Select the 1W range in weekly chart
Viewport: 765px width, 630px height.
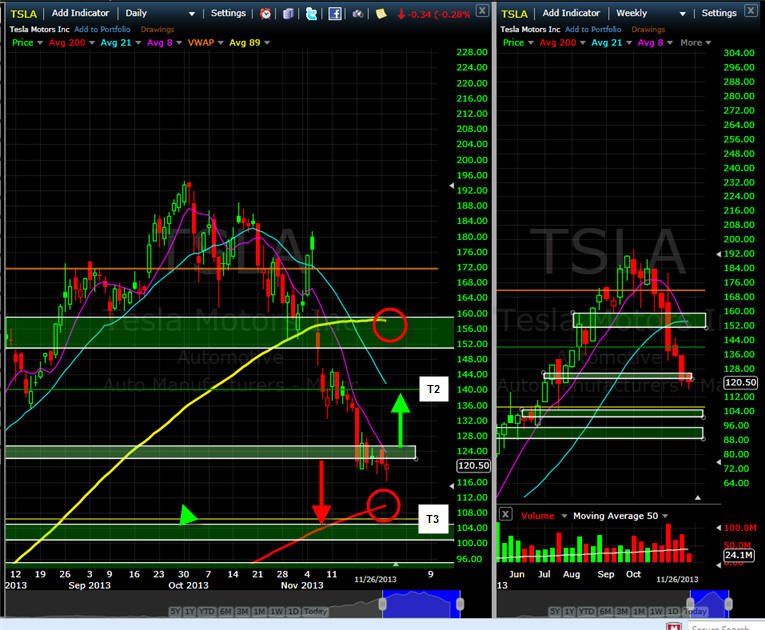point(657,611)
